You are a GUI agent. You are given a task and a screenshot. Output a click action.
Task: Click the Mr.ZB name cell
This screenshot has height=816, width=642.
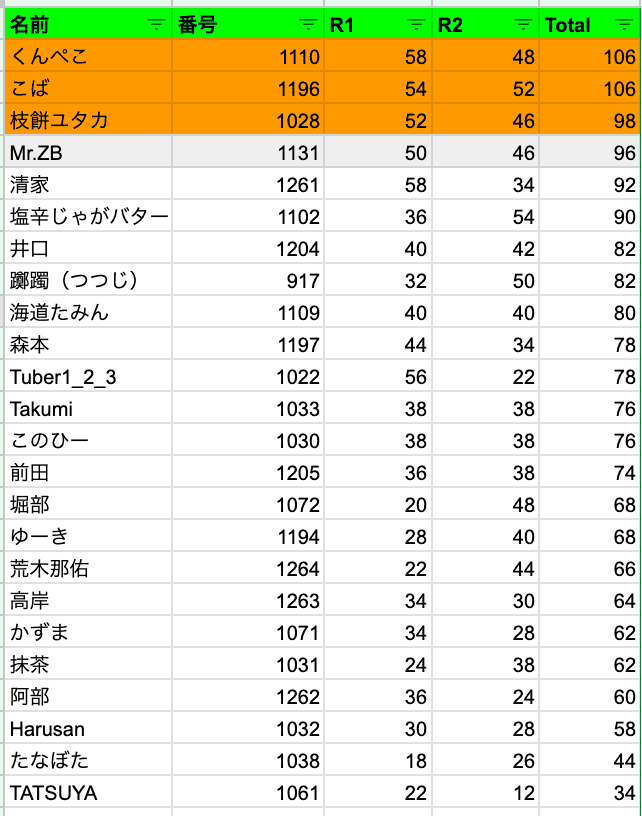click(88, 153)
